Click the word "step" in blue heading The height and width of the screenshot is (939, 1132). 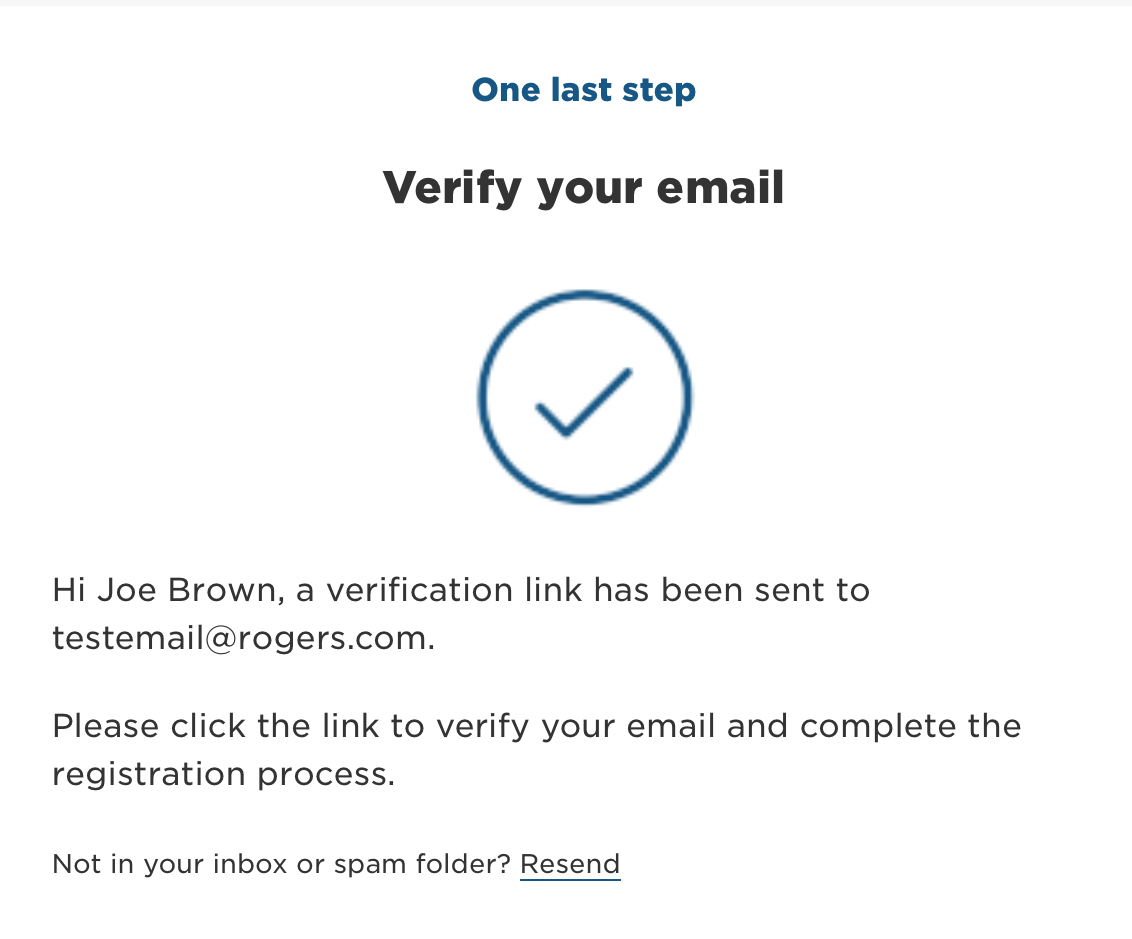tap(657, 90)
